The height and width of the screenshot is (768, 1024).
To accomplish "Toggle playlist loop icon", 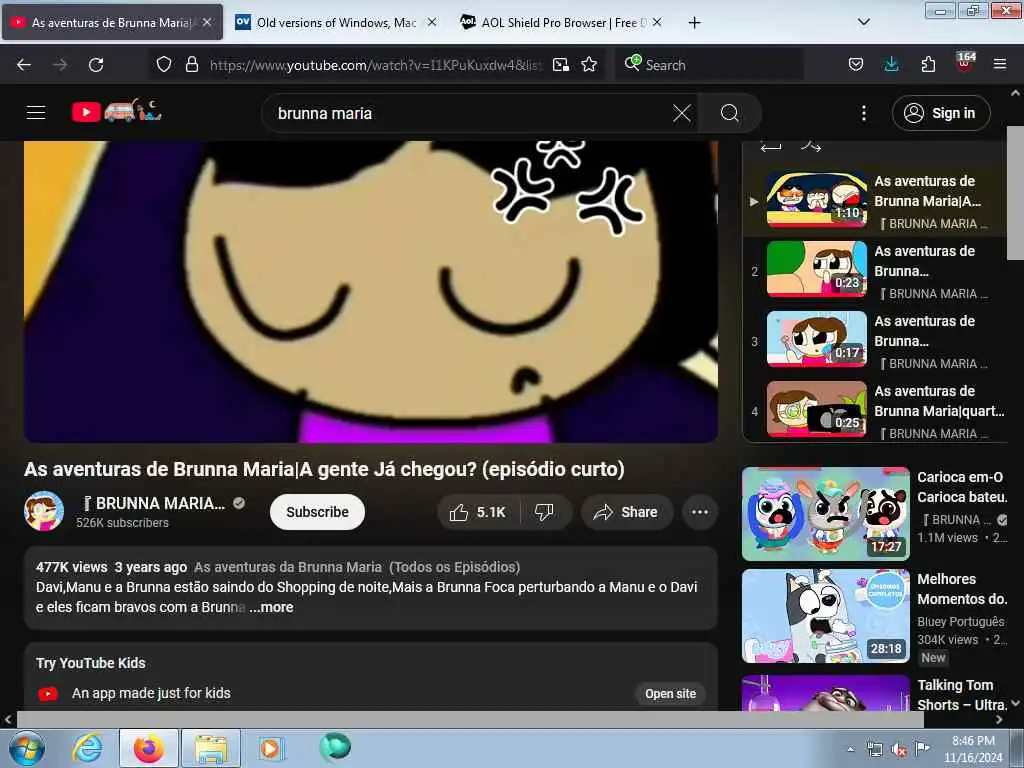I will click(x=771, y=146).
